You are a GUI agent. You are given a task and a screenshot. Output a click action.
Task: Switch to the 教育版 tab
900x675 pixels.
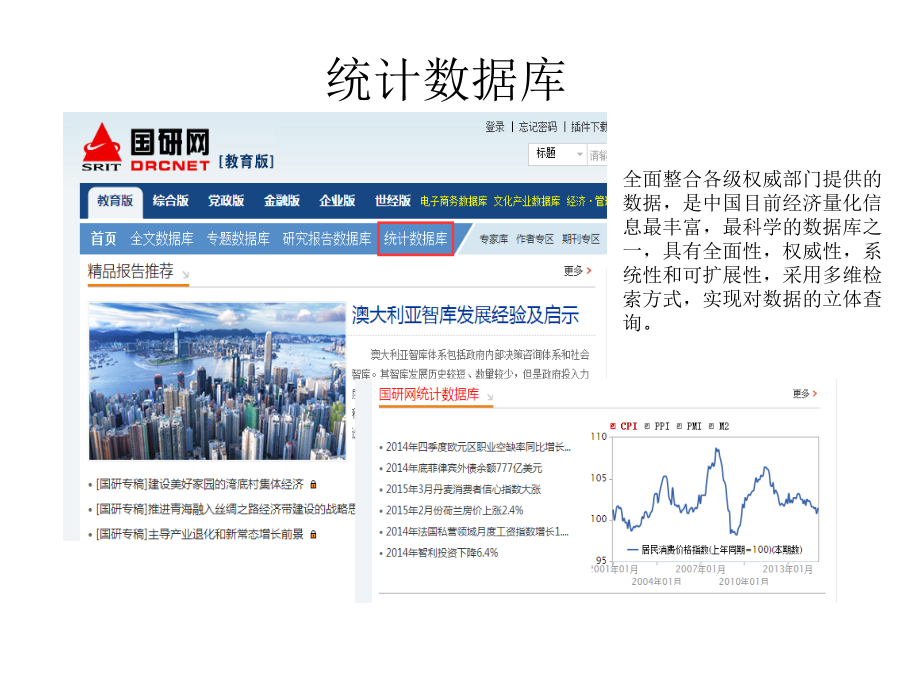pyautogui.click(x=115, y=201)
